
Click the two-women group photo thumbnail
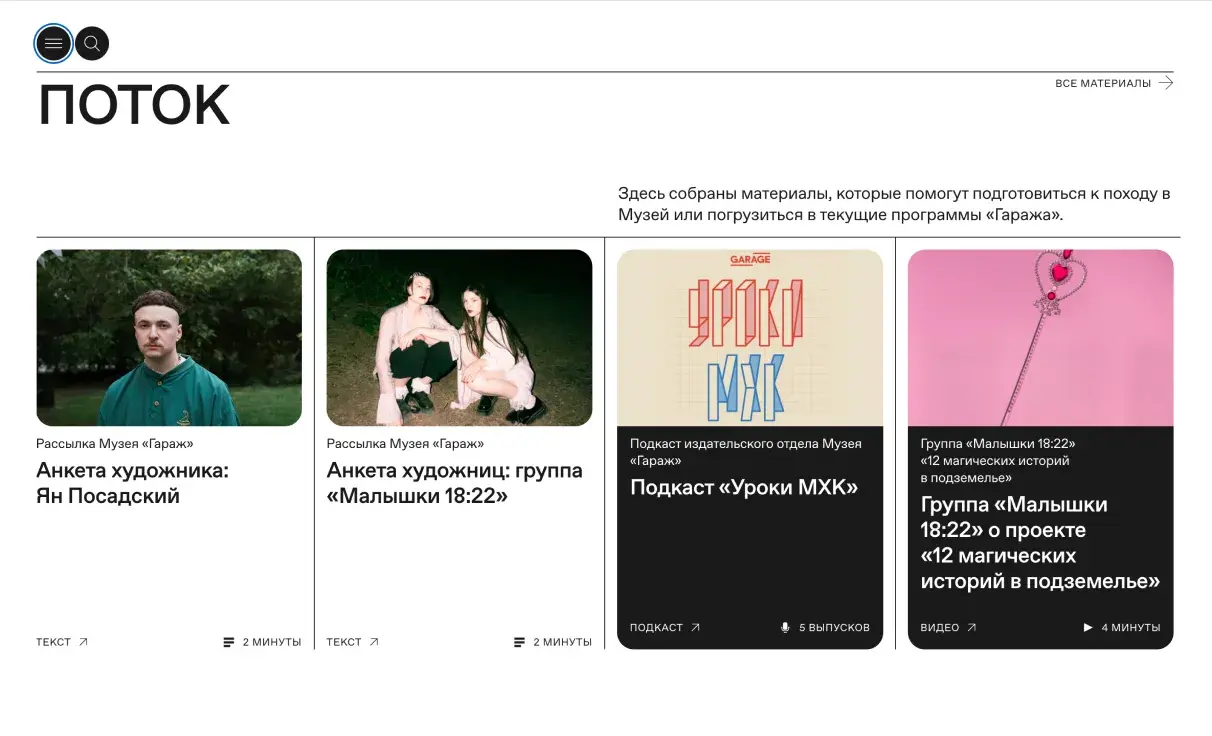459,338
